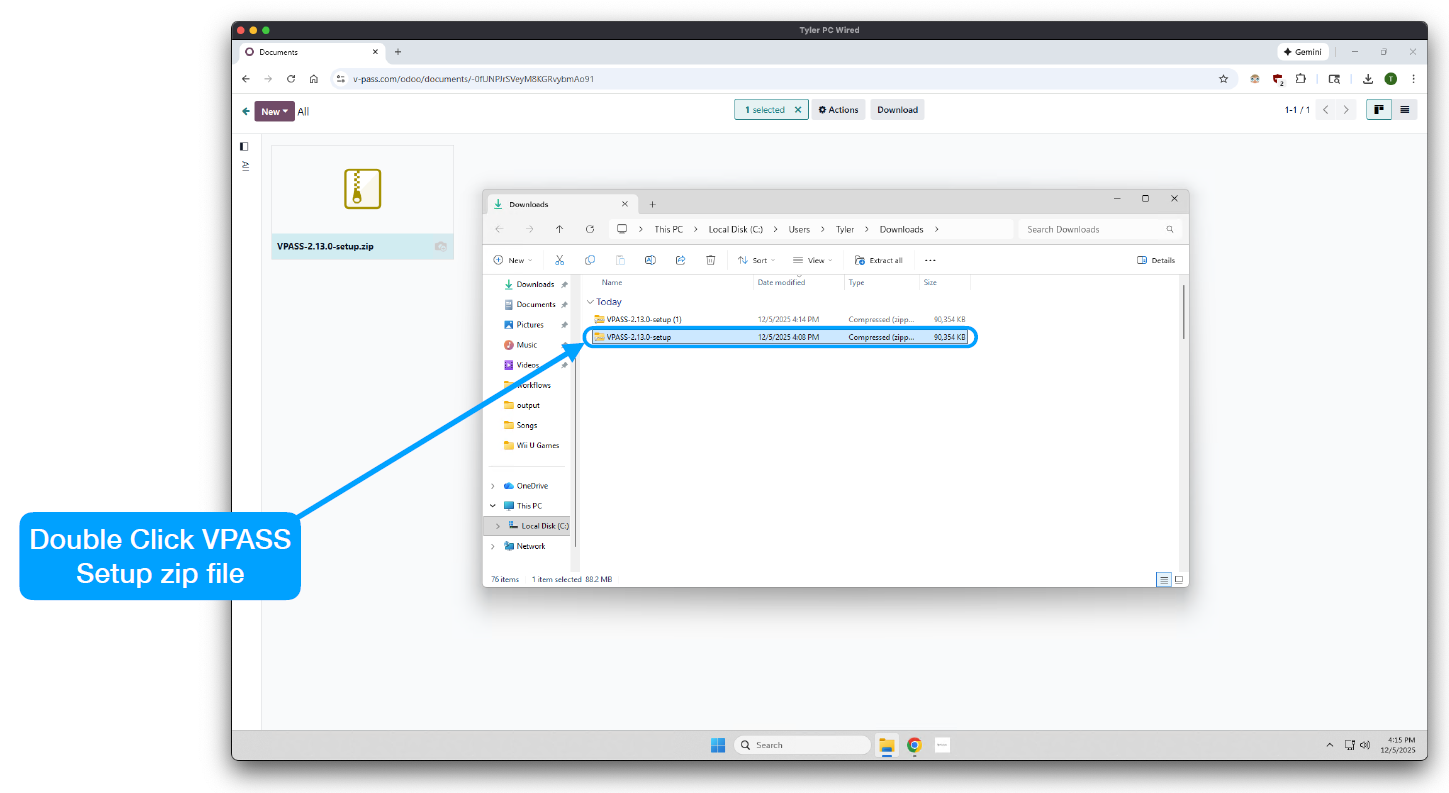Click the Extract all button

coord(879,260)
